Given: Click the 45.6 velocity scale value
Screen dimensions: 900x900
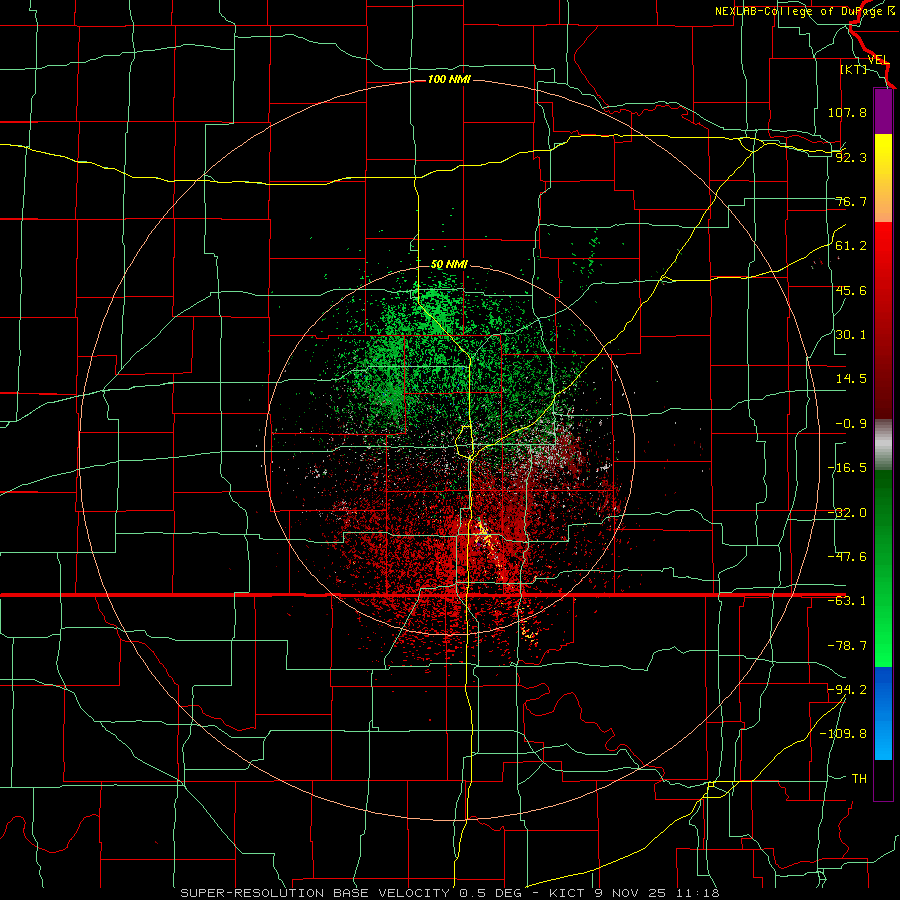Looking at the screenshot, I should point(851,290).
